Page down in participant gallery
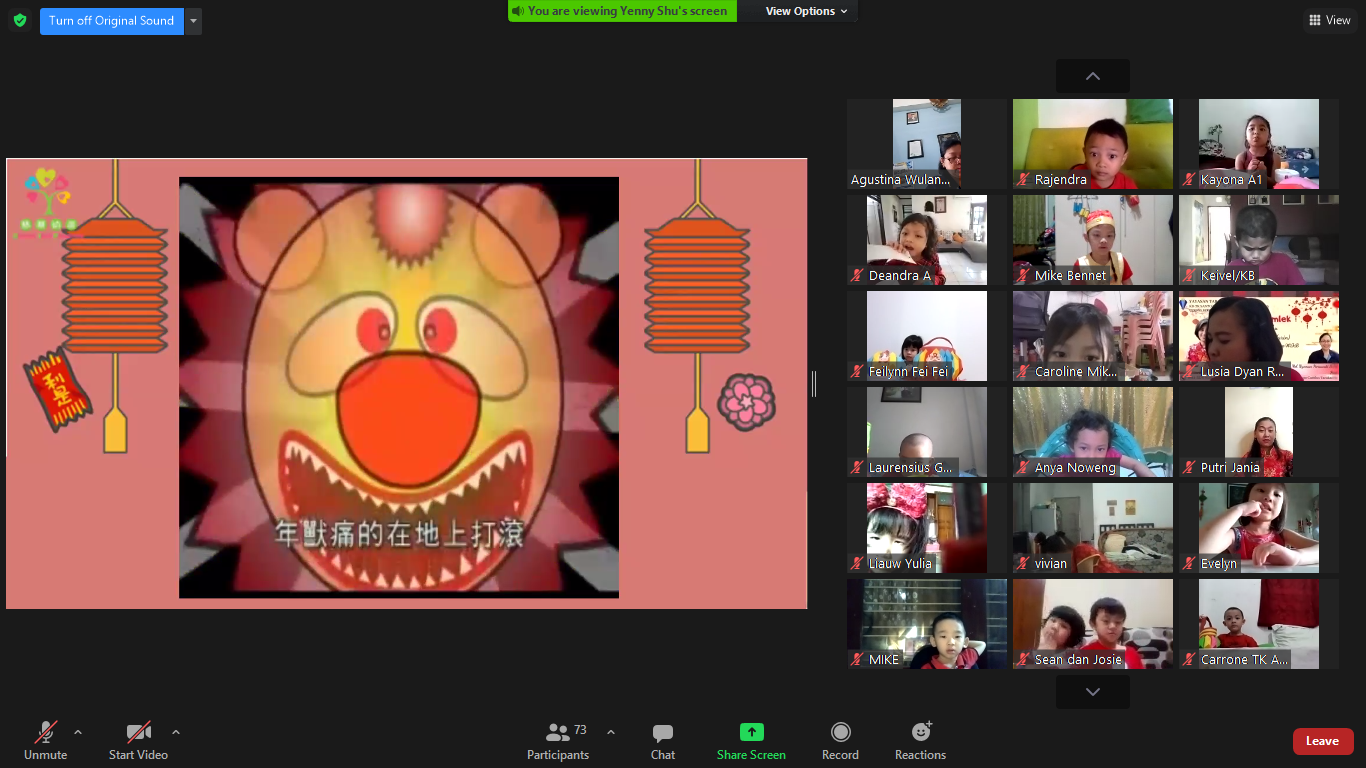The image size is (1366, 768). [1093, 692]
